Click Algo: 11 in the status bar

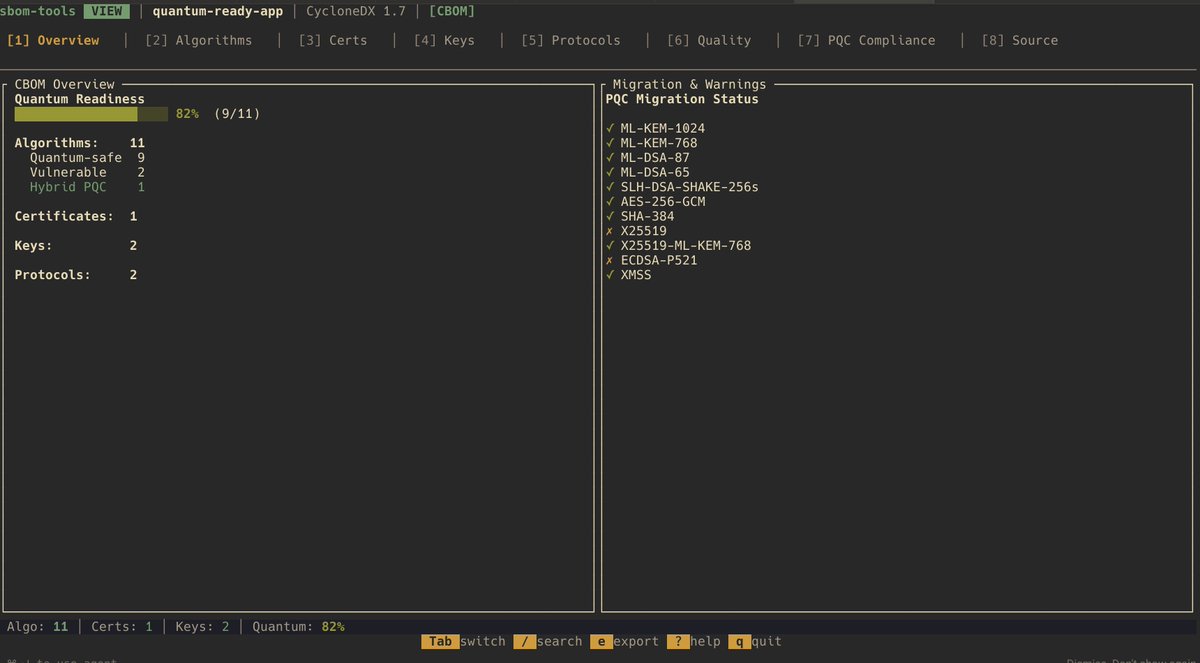[37, 626]
